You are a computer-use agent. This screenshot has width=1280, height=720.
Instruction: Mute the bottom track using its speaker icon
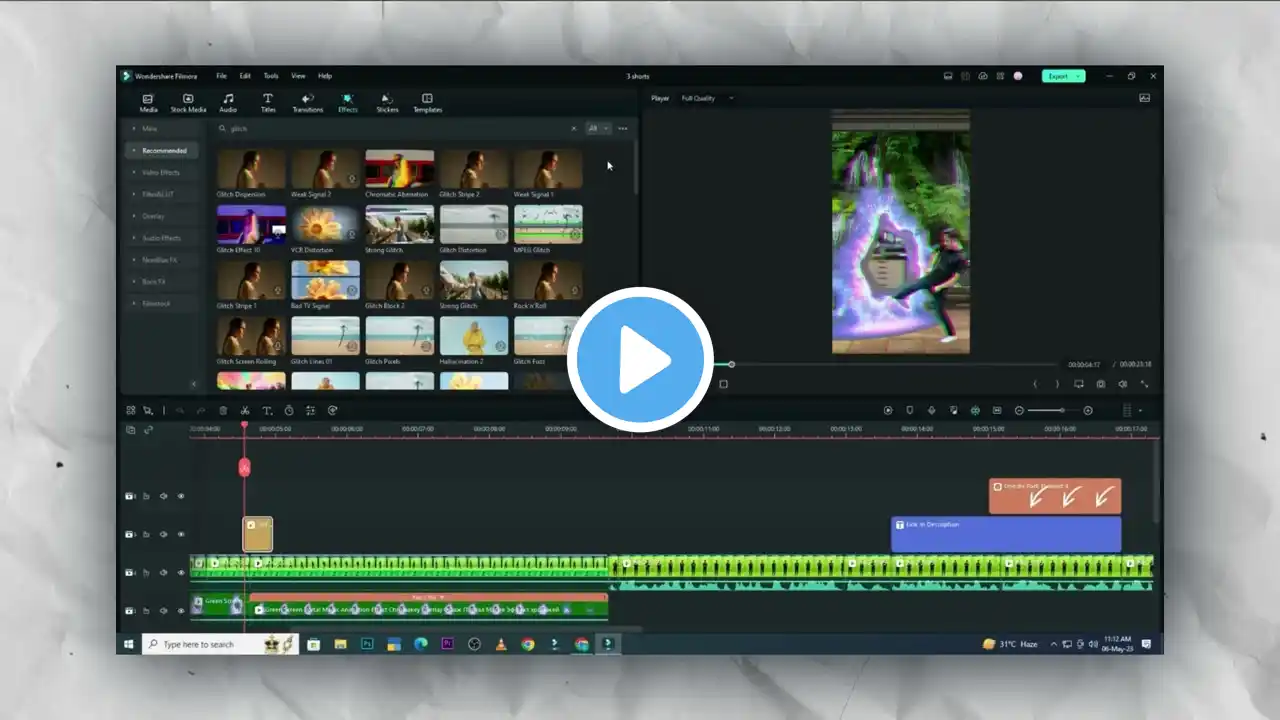tap(164, 611)
